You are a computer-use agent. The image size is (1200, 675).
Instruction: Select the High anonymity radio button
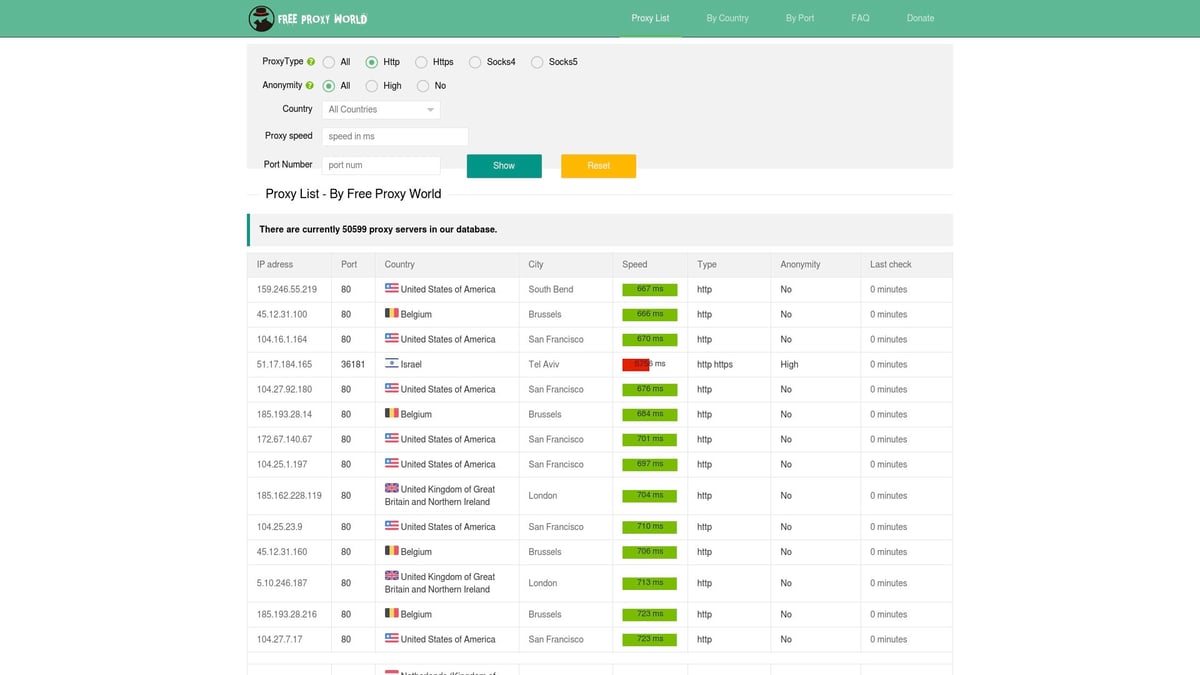[372, 86]
